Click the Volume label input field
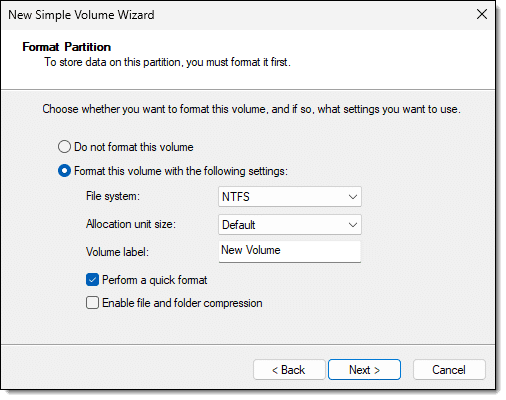Image resolution: width=506 pixels, height=400 pixels. coord(290,252)
